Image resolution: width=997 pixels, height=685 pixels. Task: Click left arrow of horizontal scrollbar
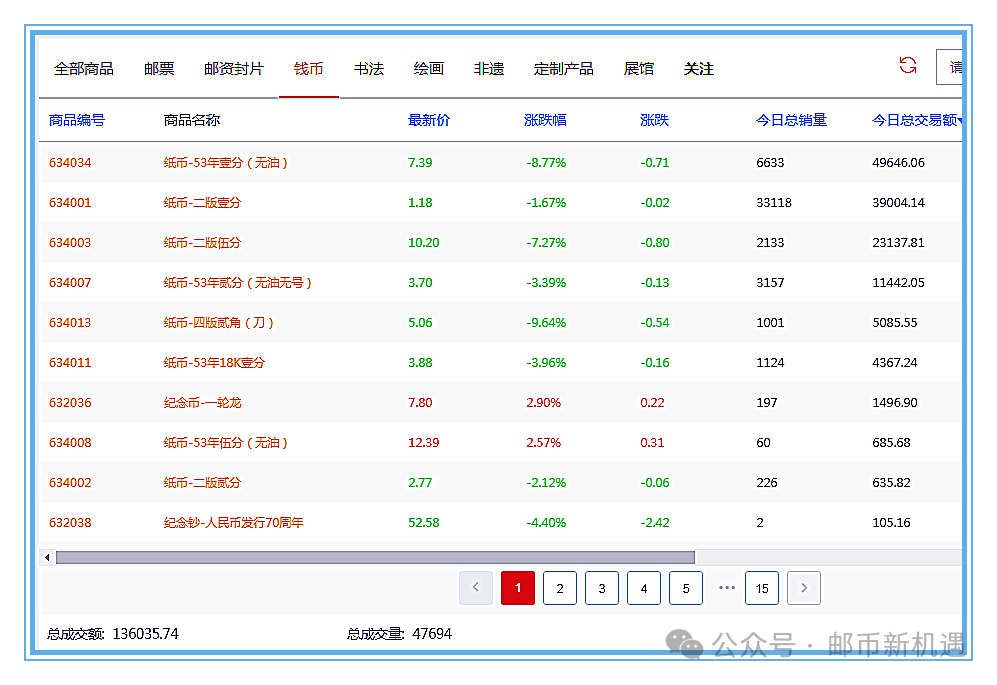pyautogui.click(x=46, y=557)
